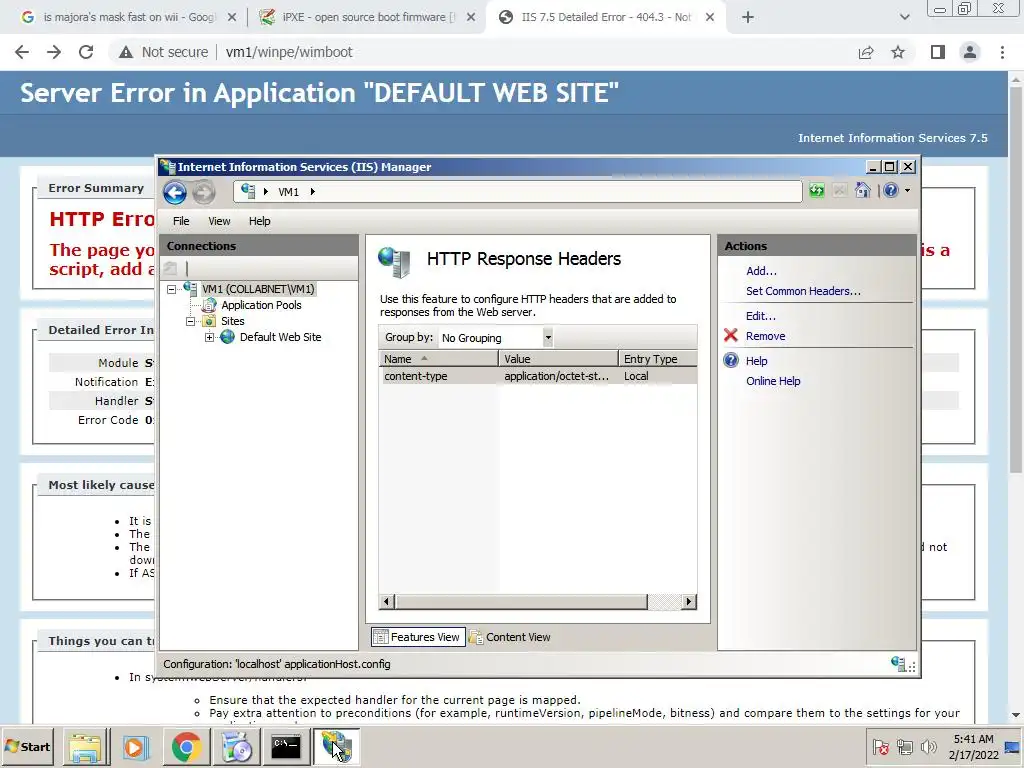
Task: Click the Connections toolbar icon
Action: click(170, 268)
